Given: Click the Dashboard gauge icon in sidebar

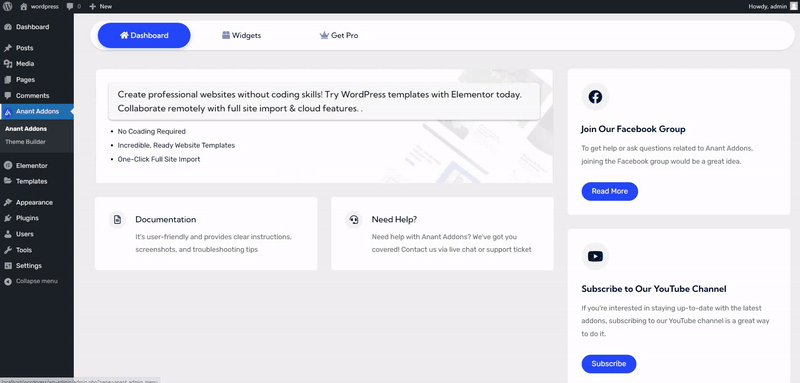Looking at the screenshot, I should tap(8, 27).
